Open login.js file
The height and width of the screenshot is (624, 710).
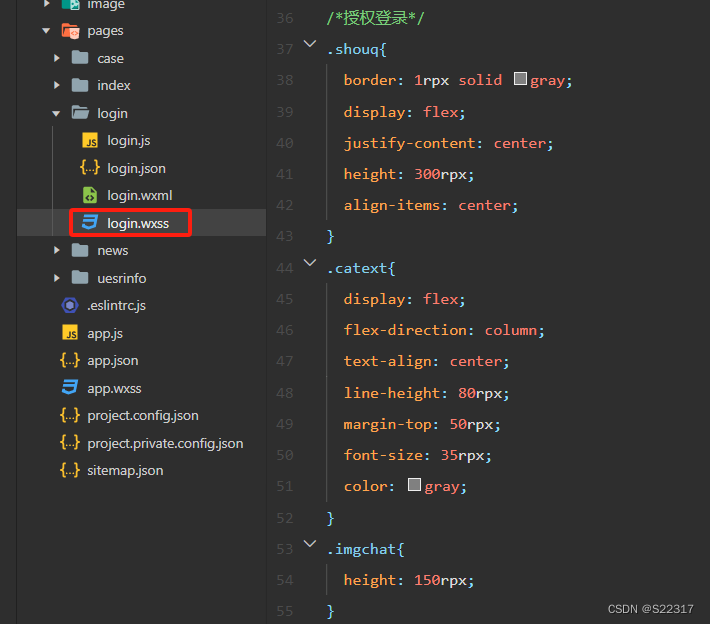click(129, 141)
